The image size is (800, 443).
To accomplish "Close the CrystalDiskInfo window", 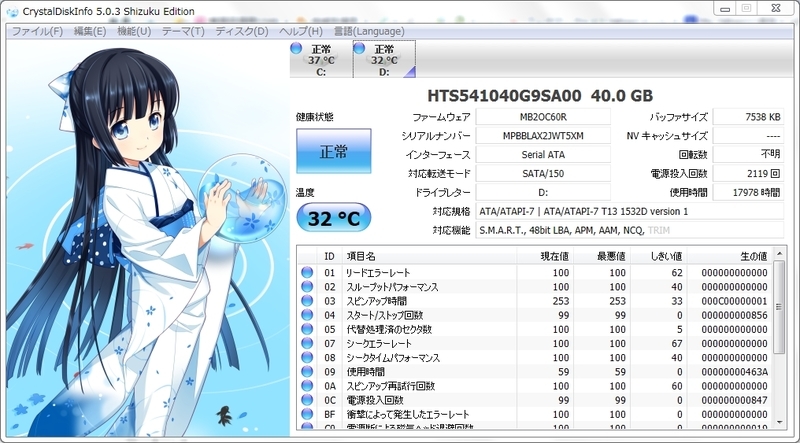I will coord(776,8).
